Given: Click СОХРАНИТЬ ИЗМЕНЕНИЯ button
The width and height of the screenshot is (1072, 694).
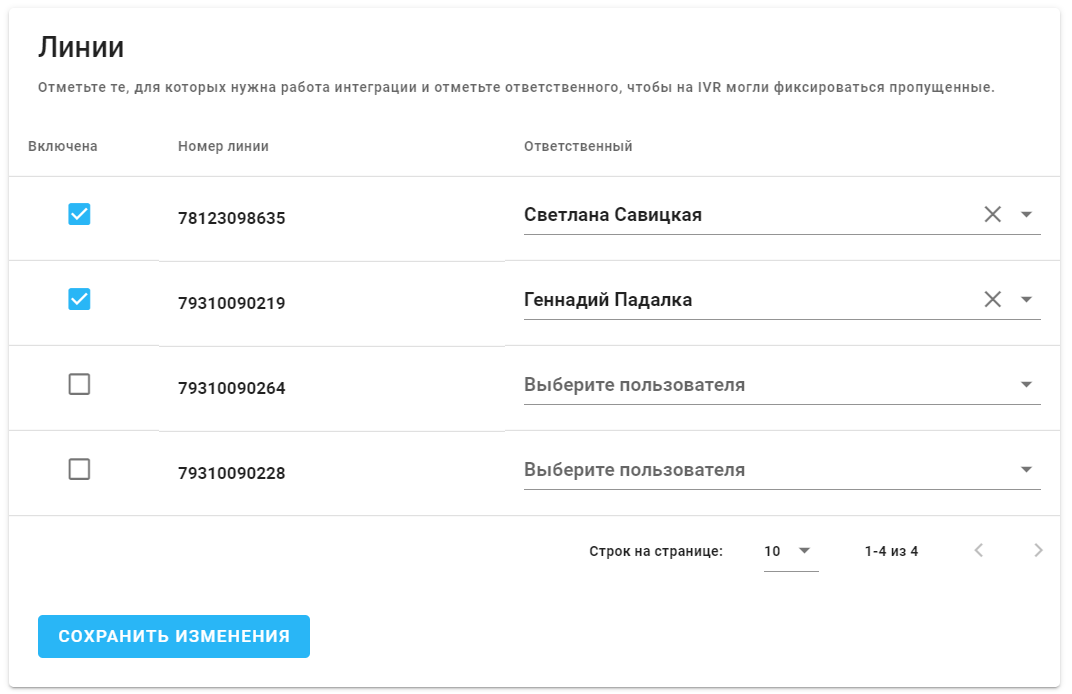Looking at the screenshot, I should pyautogui.click(x=174, y=636).
